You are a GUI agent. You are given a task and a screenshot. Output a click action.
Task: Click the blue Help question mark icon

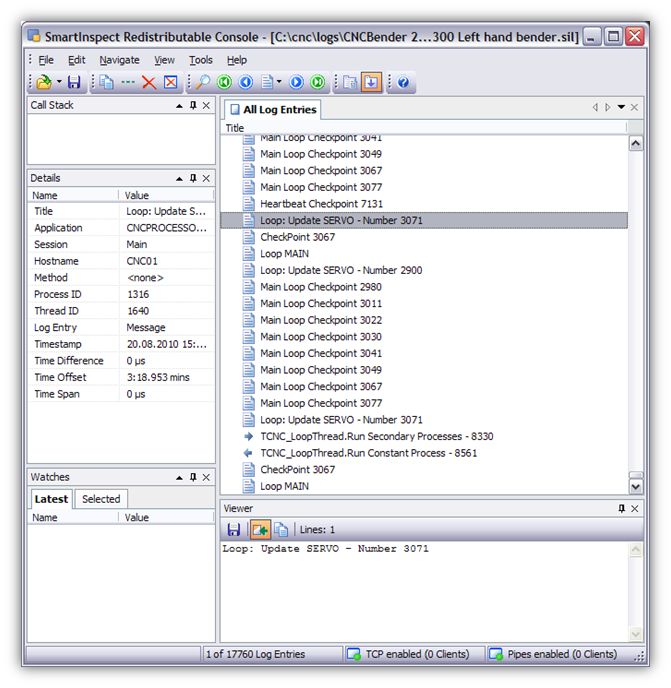(x=403, y=83)
